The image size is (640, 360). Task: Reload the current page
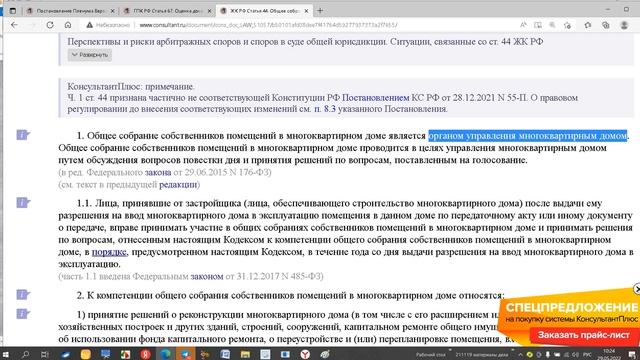50,25
